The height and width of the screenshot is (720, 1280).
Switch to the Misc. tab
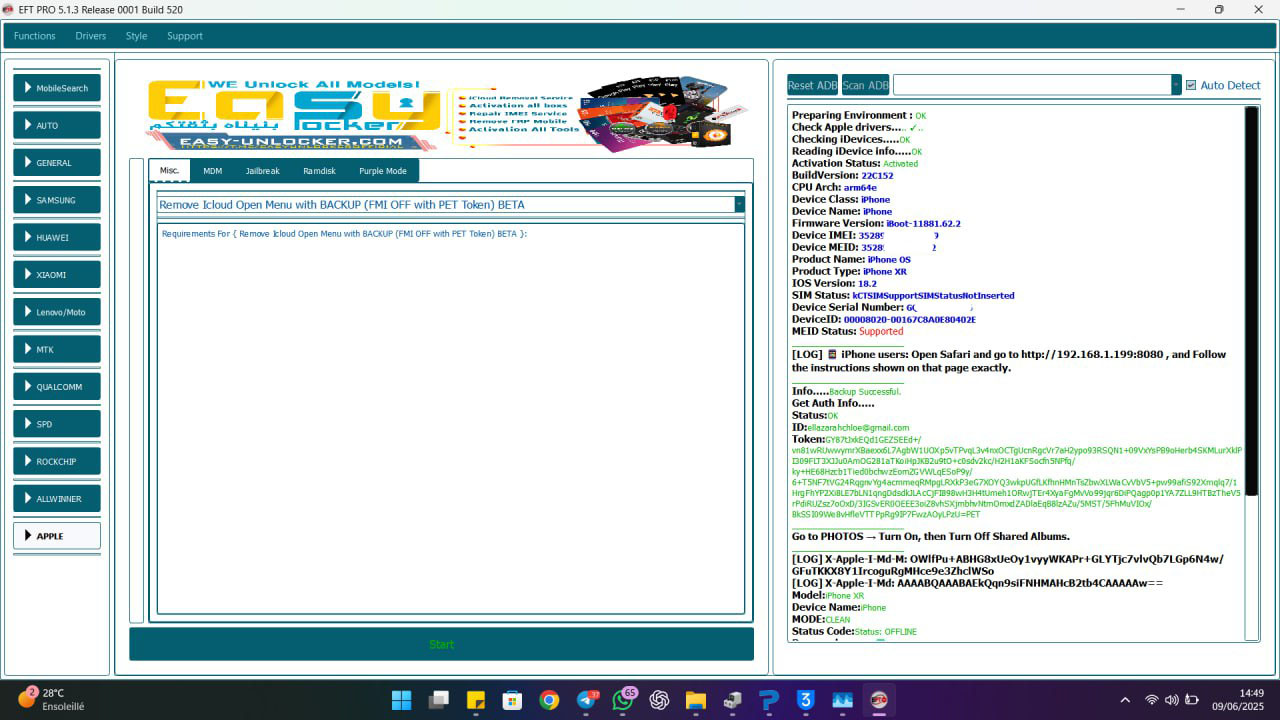(x=169, y=170)
